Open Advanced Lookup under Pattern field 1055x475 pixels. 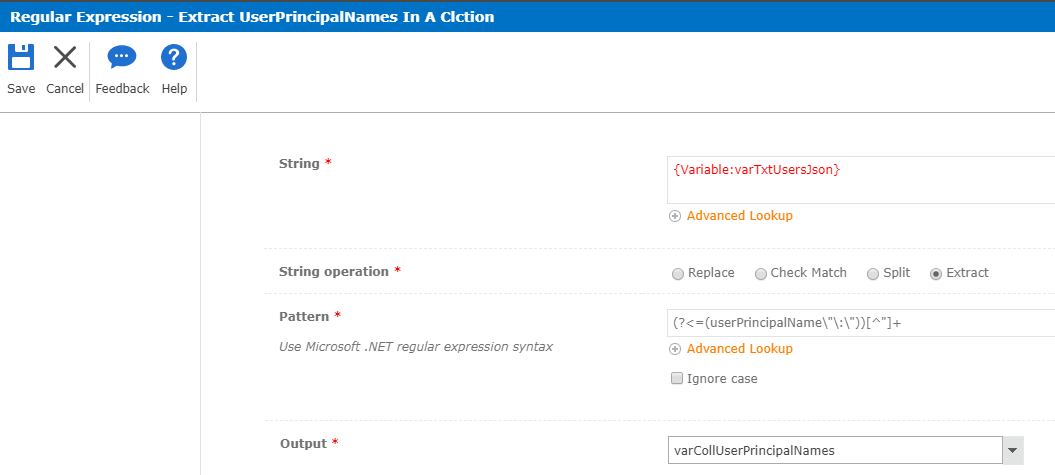(x=739, y=349)
